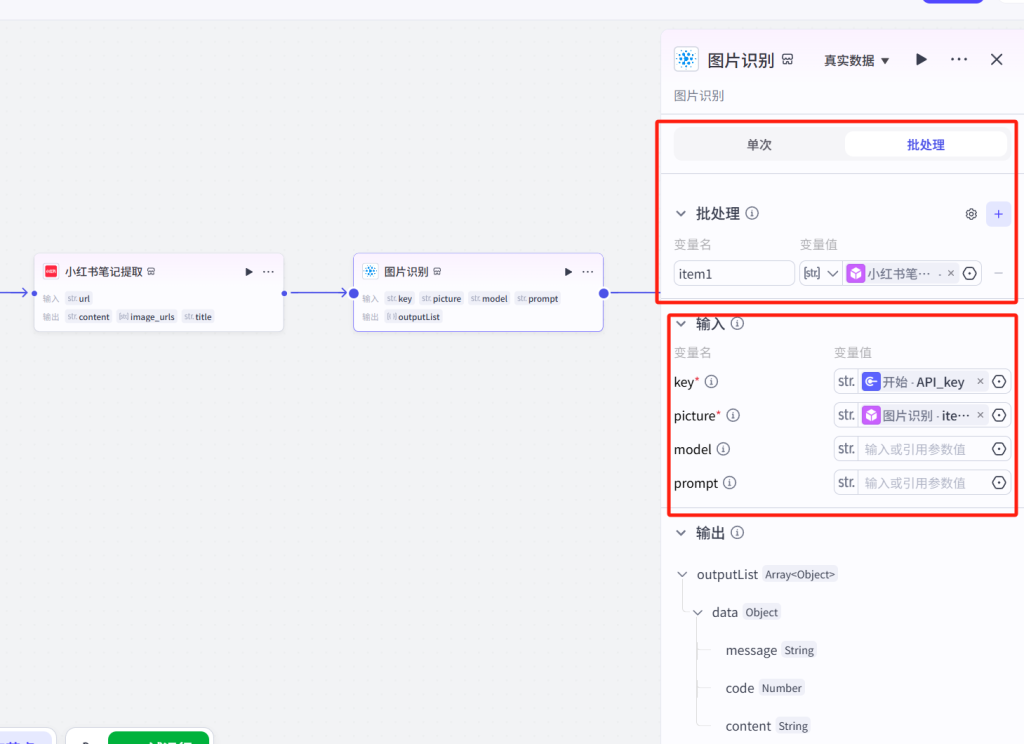The image size is (1024, 744).
Task: Open the panel header three-dots menu
Action: pyautogui.click(x=959, y=60)
